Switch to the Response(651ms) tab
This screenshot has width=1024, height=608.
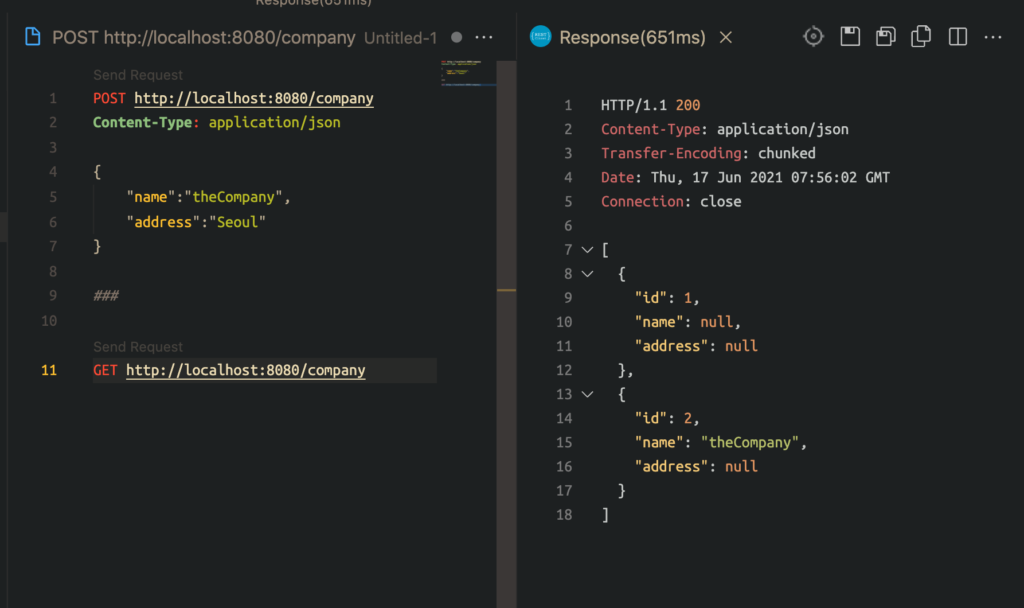(632, 37)
